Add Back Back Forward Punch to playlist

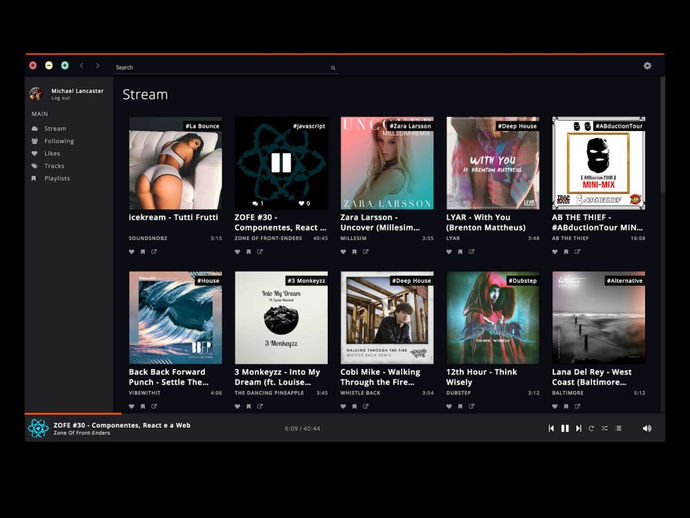pos(143,406)
